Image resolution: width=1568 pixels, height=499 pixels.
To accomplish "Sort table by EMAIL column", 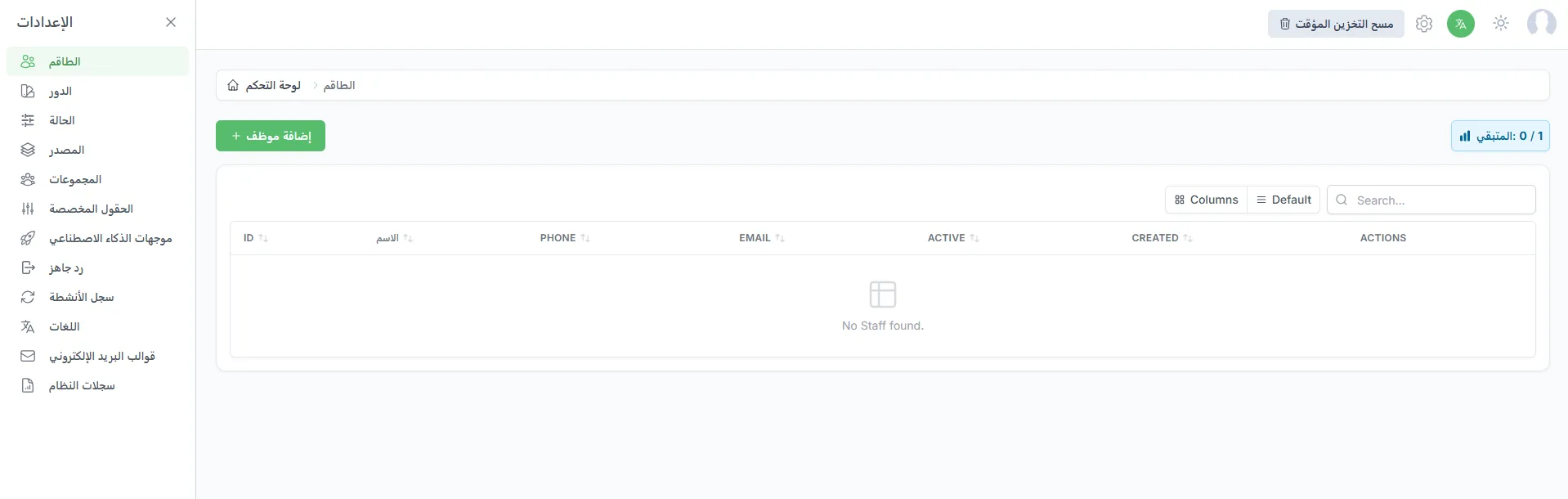I will click(762, 238).
